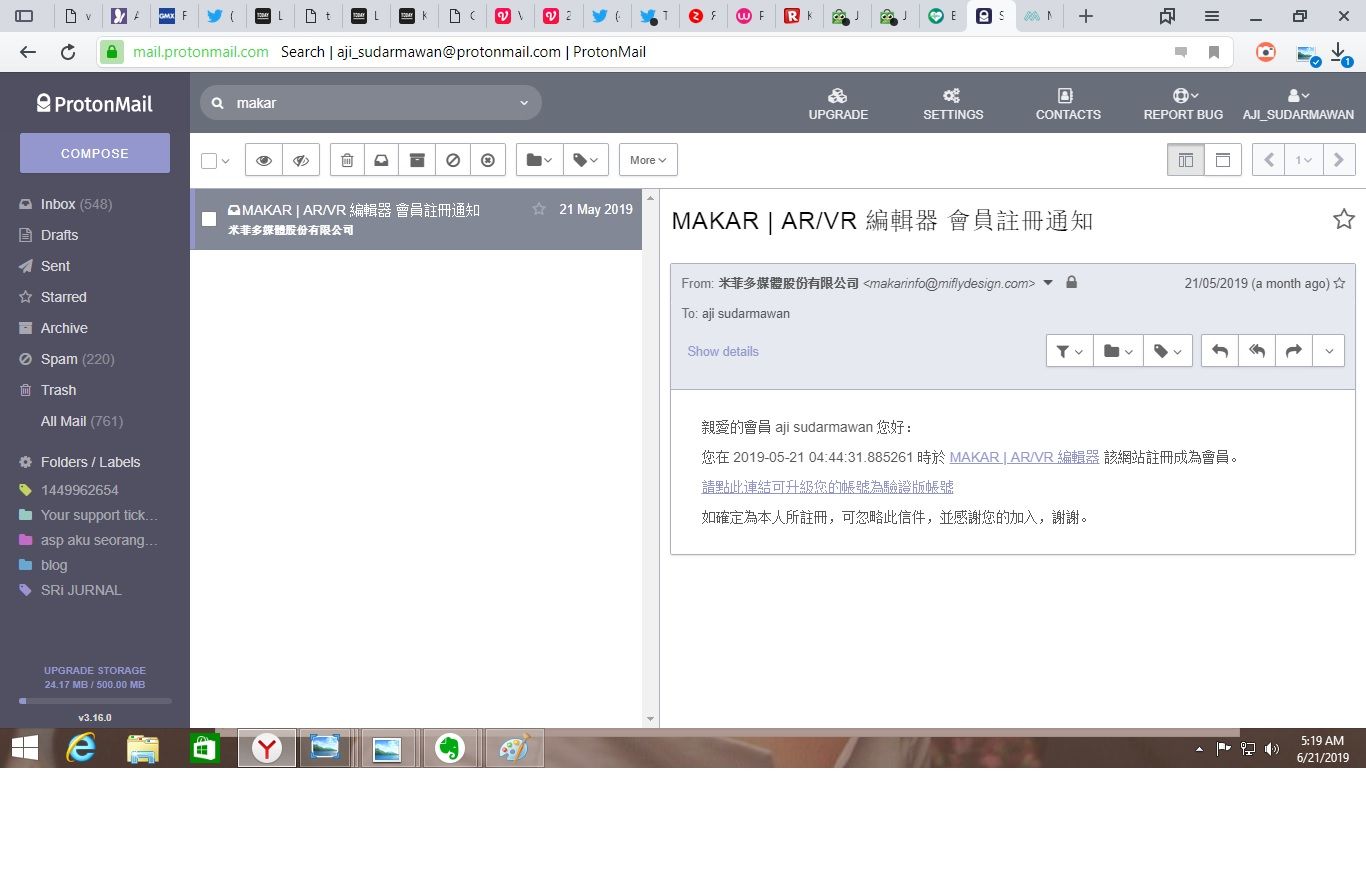This screenshot has width=1366, height=890.
Task: Open the label-as dropdown in toolbar
Action: point(586,160)
